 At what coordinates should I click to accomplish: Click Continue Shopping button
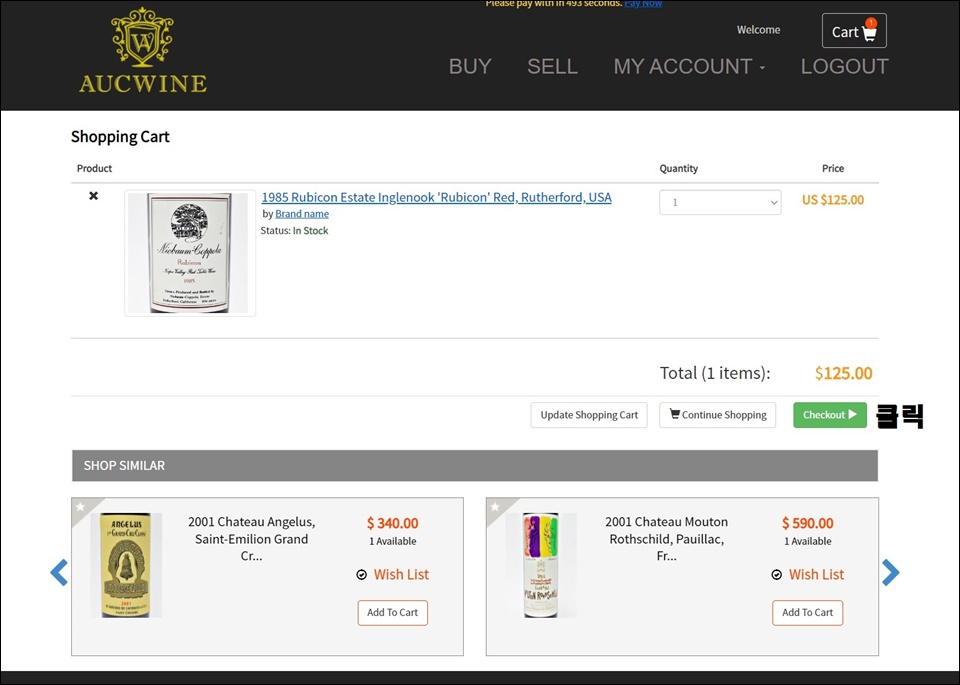[718, 415]
